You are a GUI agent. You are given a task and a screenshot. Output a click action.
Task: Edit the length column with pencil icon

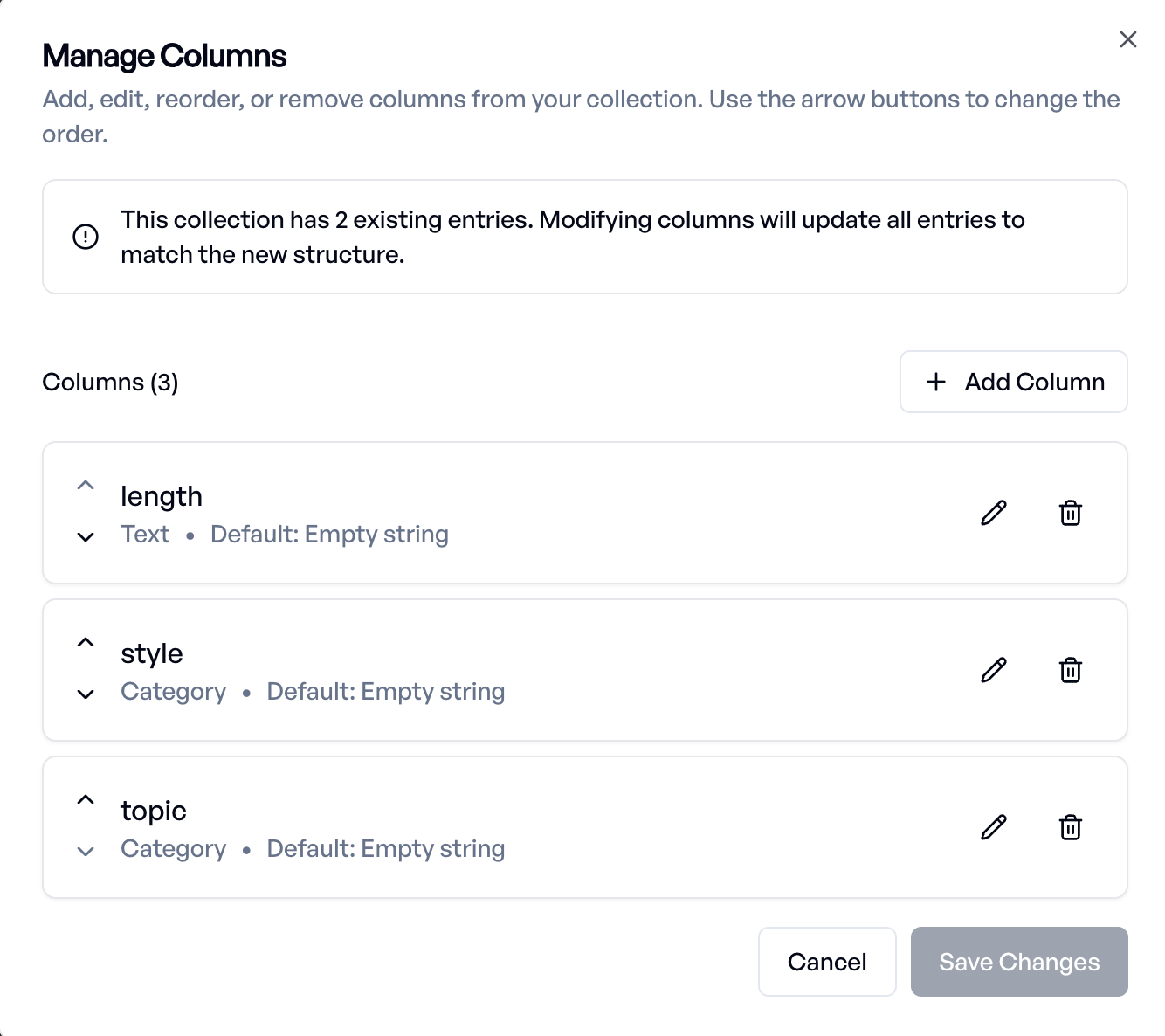(994, 513)
